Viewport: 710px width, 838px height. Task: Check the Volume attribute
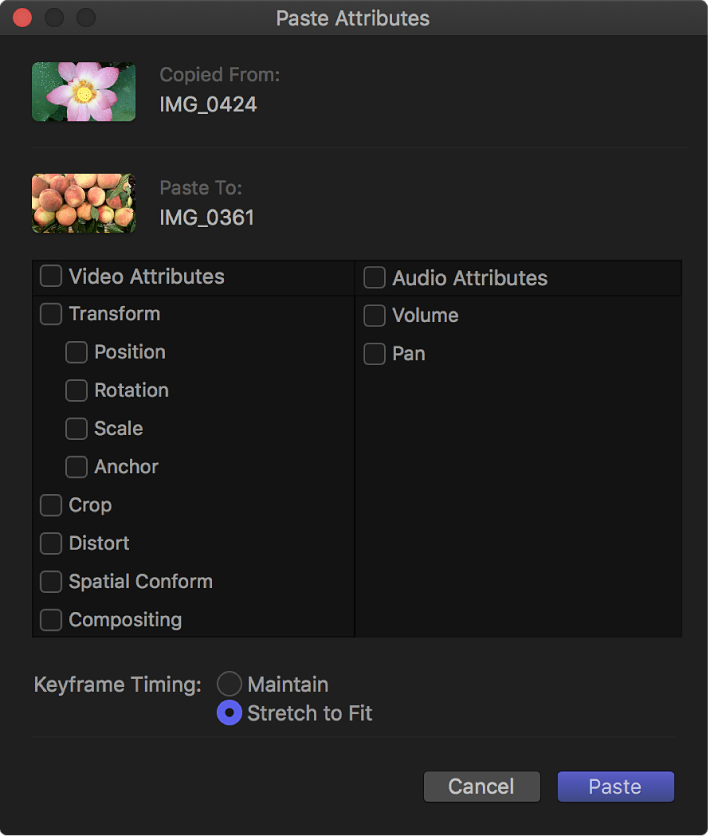(x=374, y=315)
